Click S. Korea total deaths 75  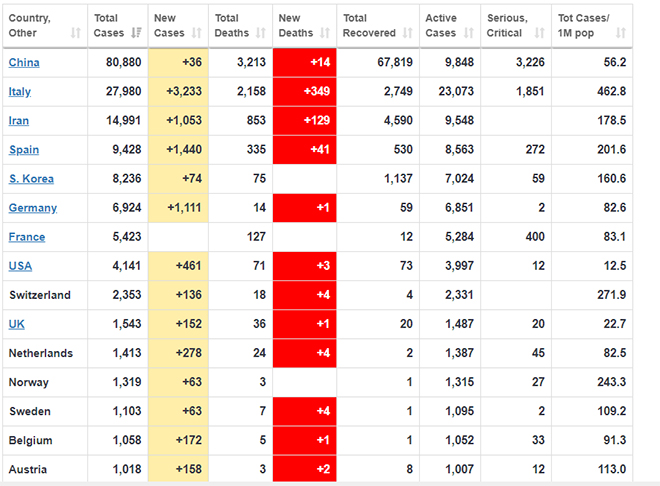[x=259, y=178]
